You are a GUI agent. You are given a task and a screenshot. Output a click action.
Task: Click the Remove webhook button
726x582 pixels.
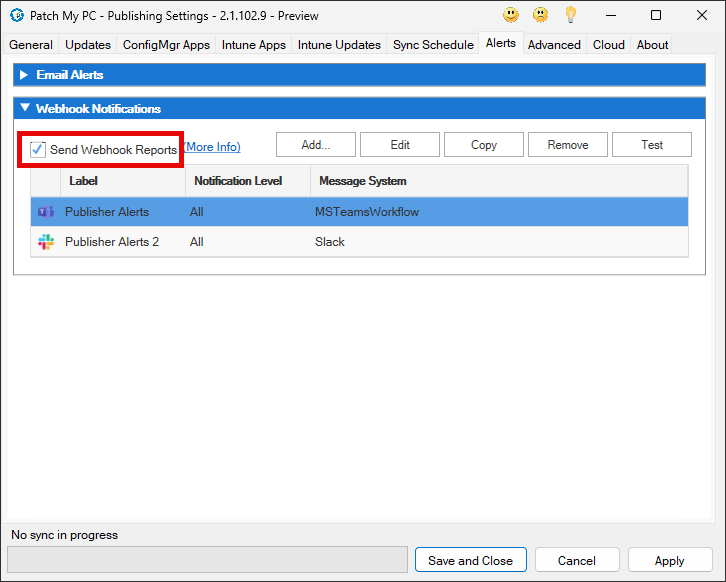coord(568,145)
